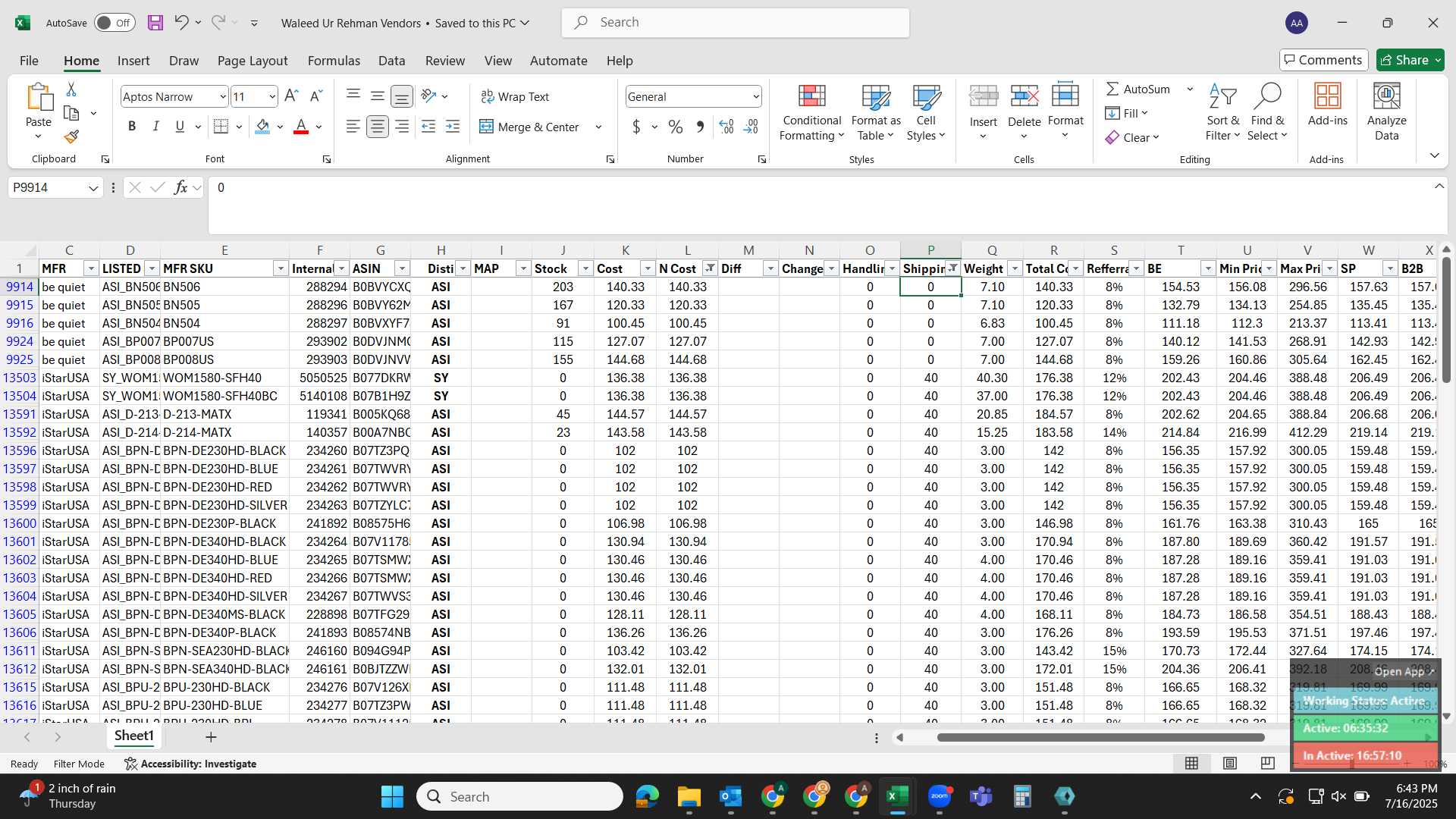The width and height of the screenshot is (1456, 819).
Task: Open the font name dropdown Aptos Narrow
Action: coord(222,96)
